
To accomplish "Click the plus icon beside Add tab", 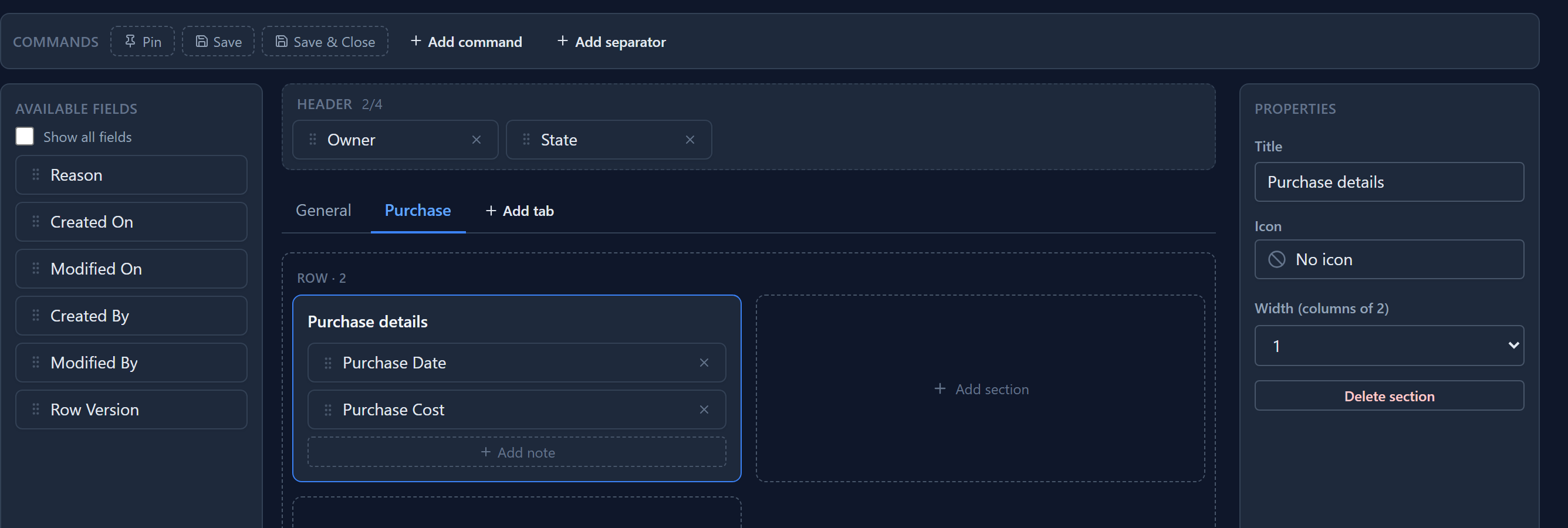I will [491, 211].
